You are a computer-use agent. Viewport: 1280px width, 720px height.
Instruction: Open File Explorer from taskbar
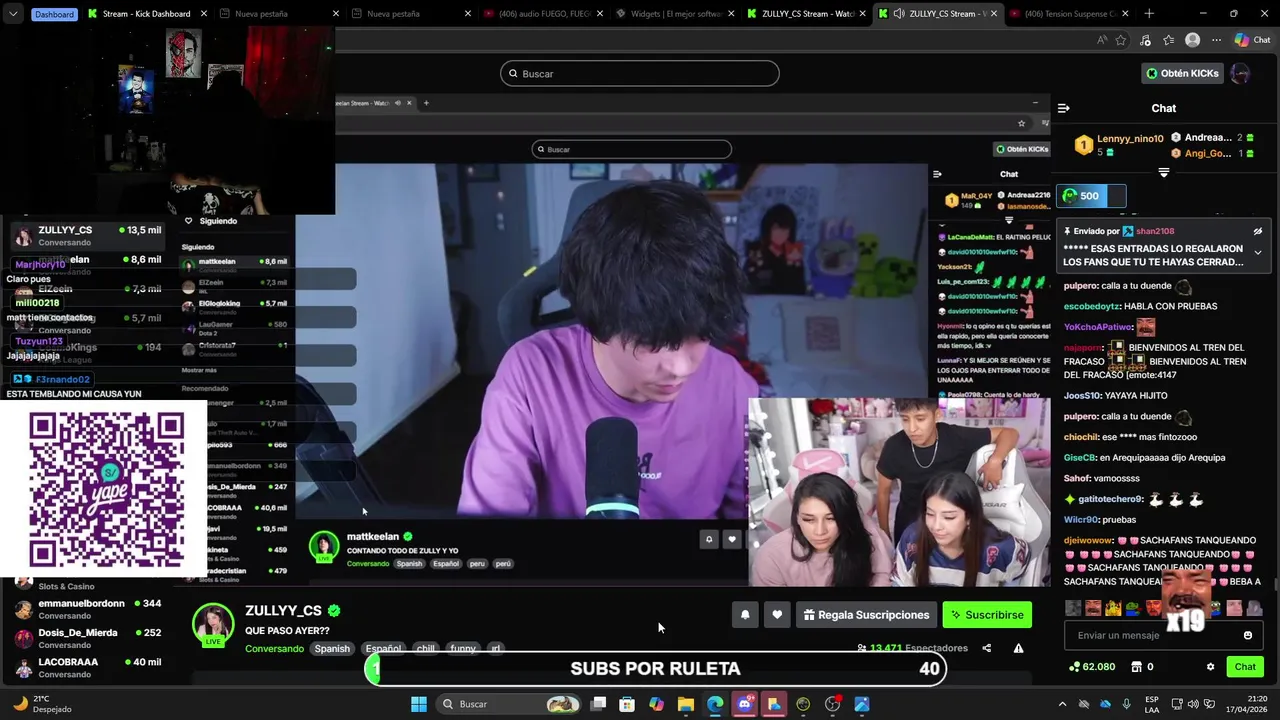click(686, 704)
